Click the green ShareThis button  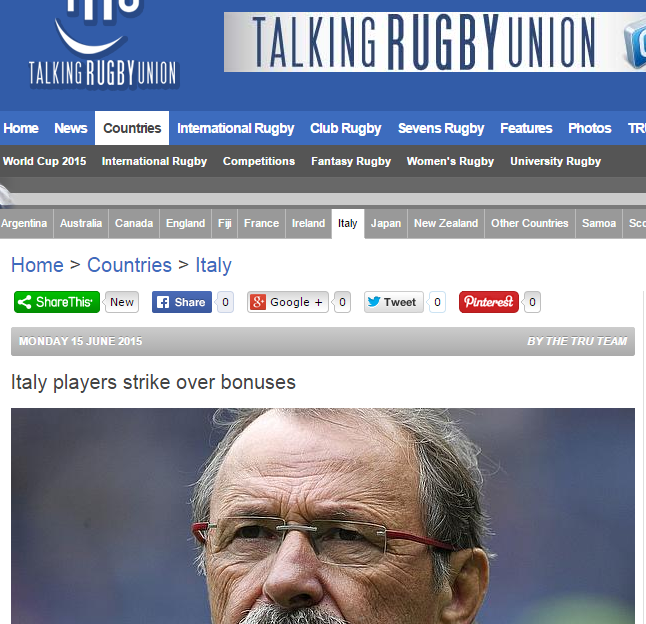(57, 302)
